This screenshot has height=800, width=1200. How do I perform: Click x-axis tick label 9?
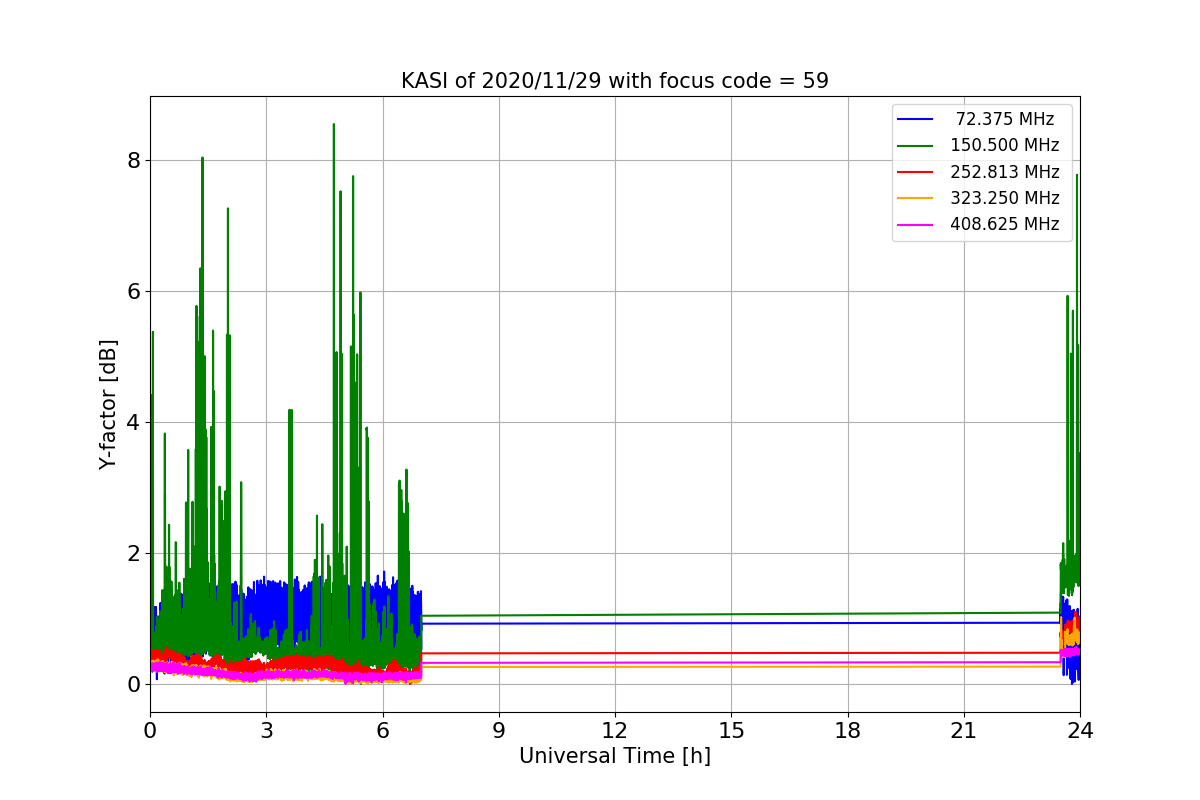pyautogui.click(x=499, y=731)
